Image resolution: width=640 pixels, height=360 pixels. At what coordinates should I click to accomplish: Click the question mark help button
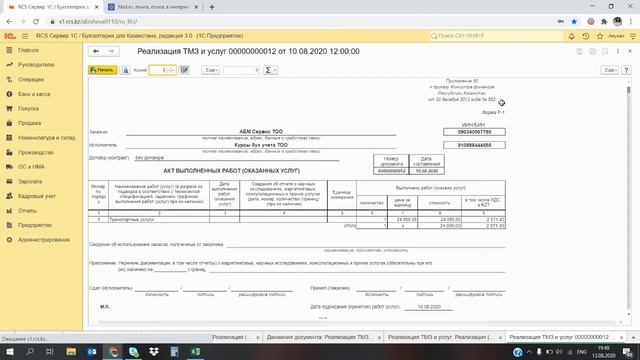pyautogui.click(x=626, y=70)
